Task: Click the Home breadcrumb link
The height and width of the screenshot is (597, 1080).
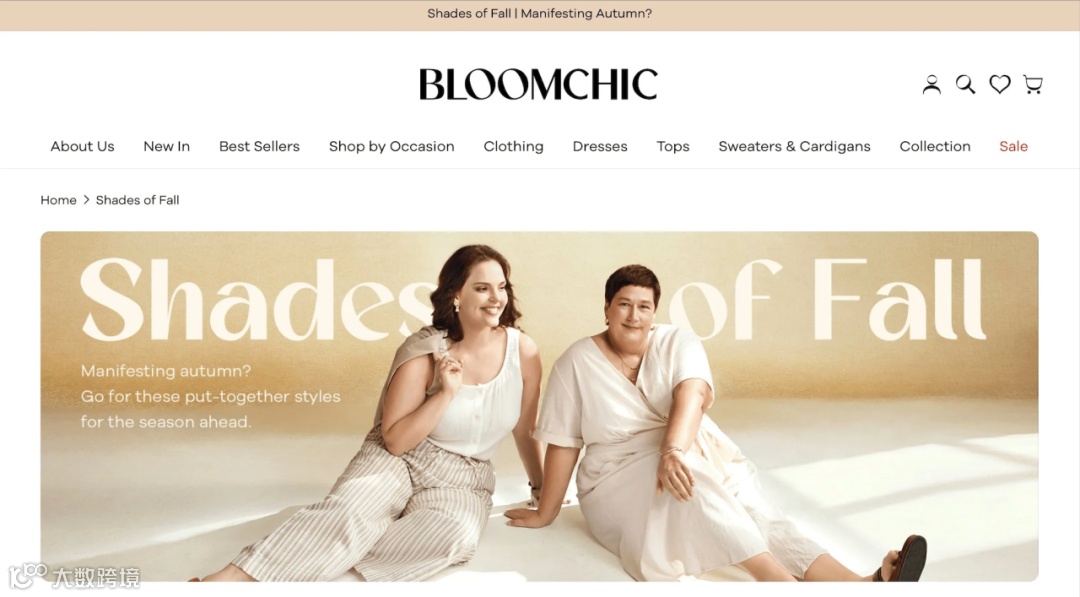Action: tap(58, 200)
